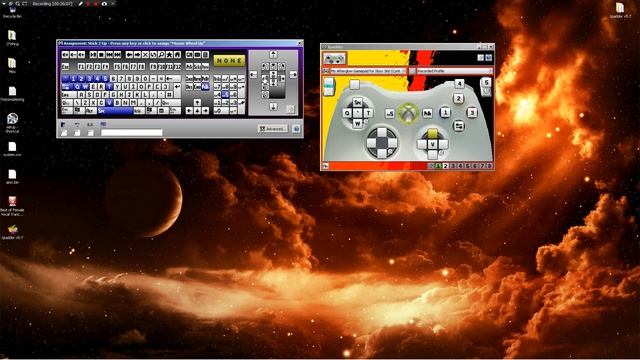Viewport: 640px width, 360px height.
Task: Switch to set 7 tab
Action: click(x=482, y=166)
